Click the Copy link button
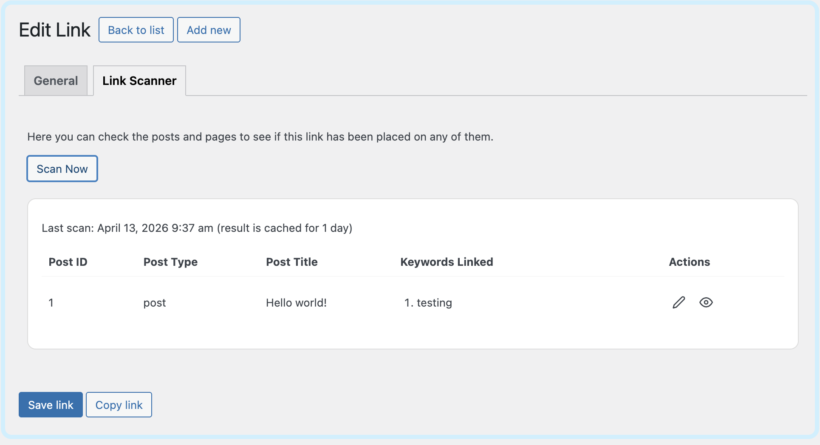Viewport: 820px width, 445px height. tap(119, 405)
